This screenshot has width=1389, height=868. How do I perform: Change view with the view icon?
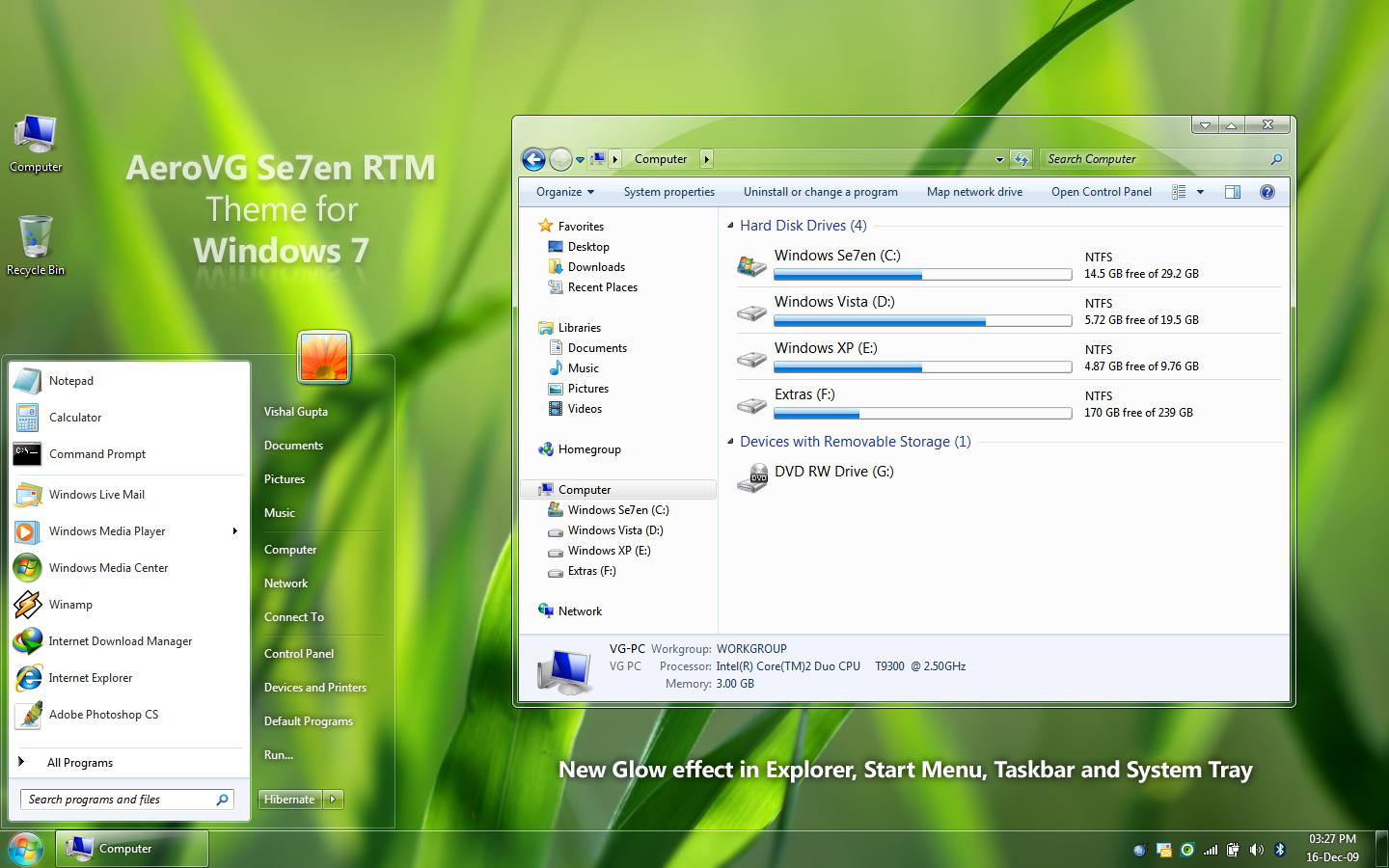pyautogui.click(x=1179, y=192)
